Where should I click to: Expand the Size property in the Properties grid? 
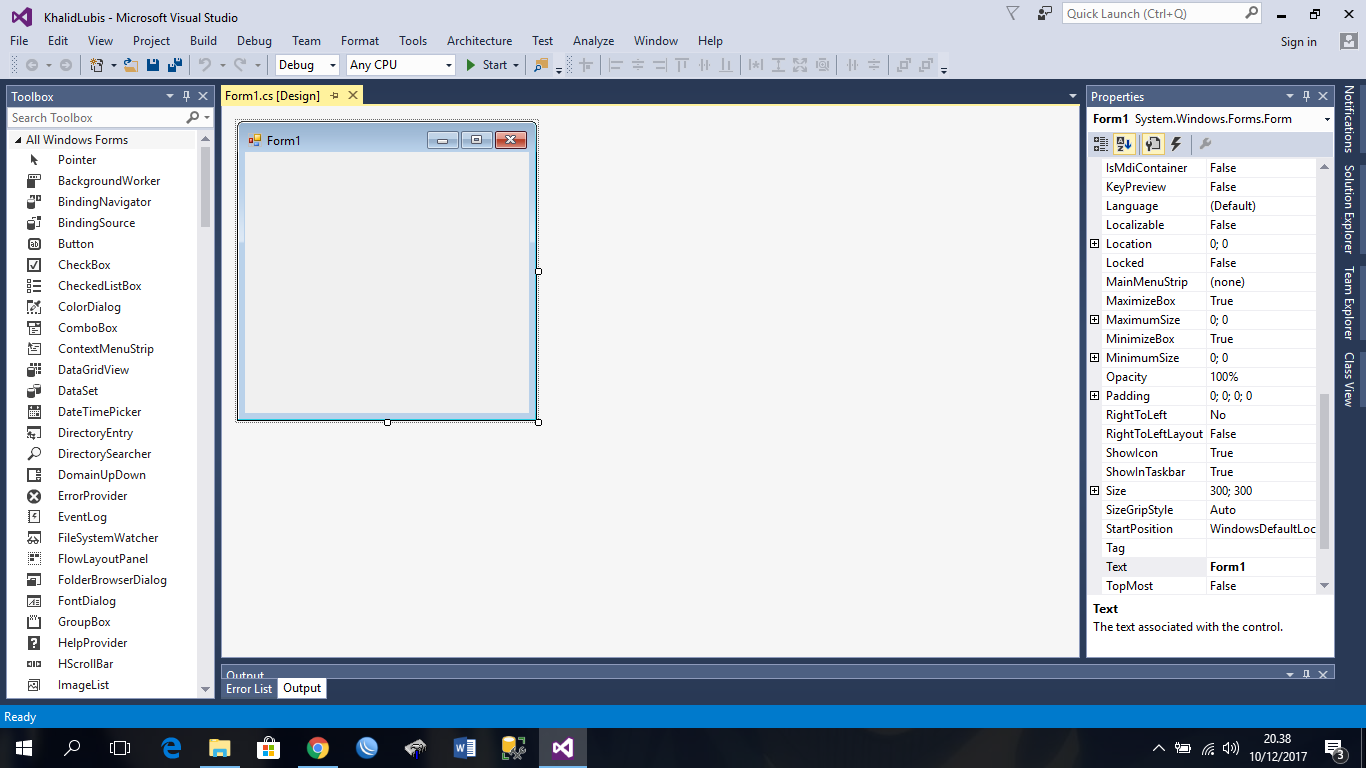(1094, 490)
